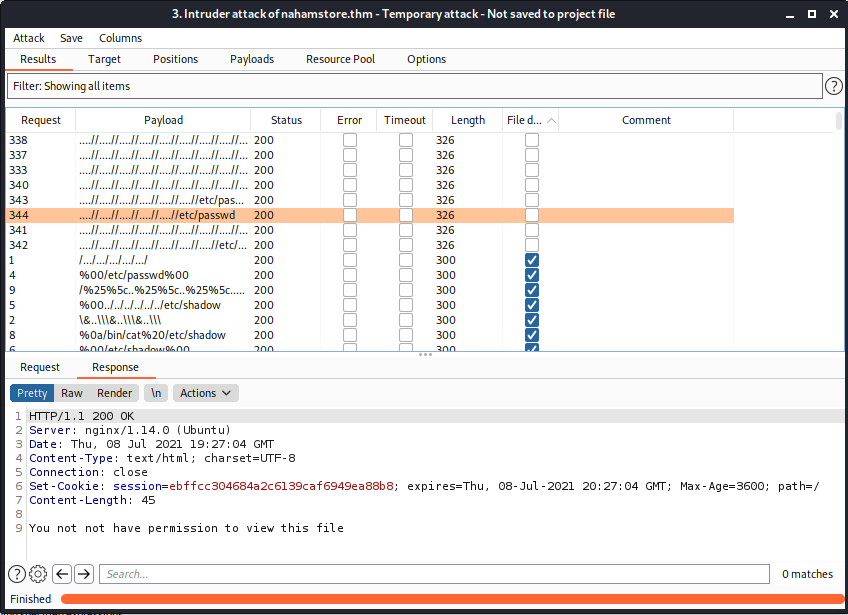The image size is (848, 615).
Task: Open the Columns menu
Action: coord(120,38)
